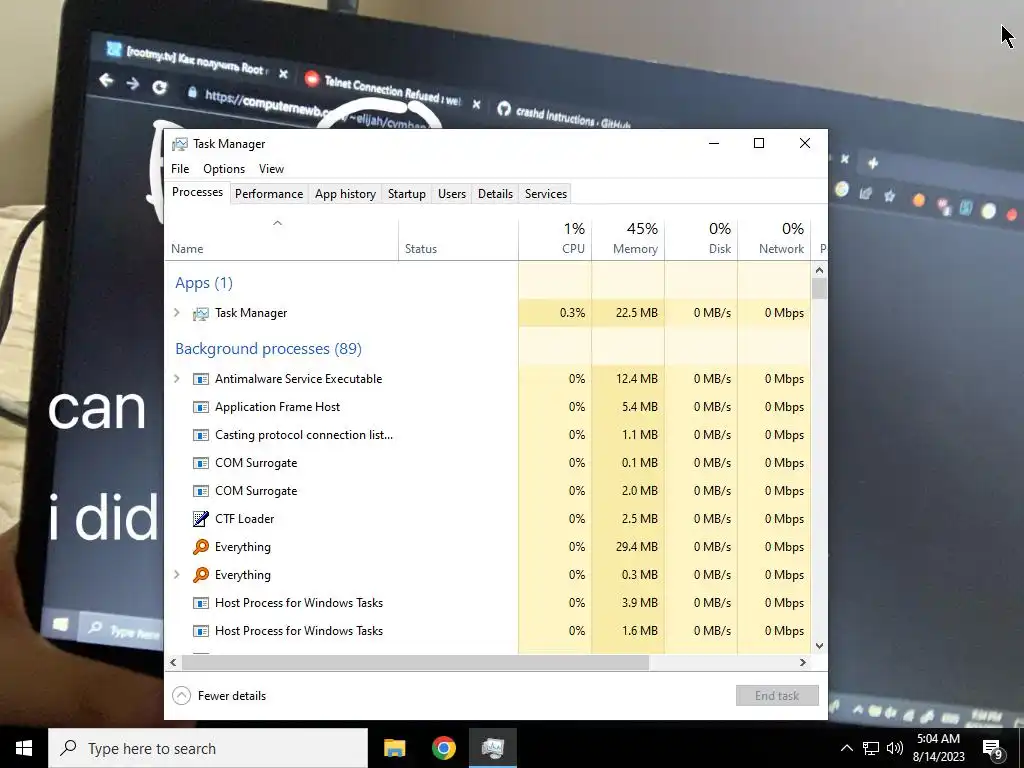The image size is (1024, 768).
Task: Open network status tray icon
Action: click(871, 748)
